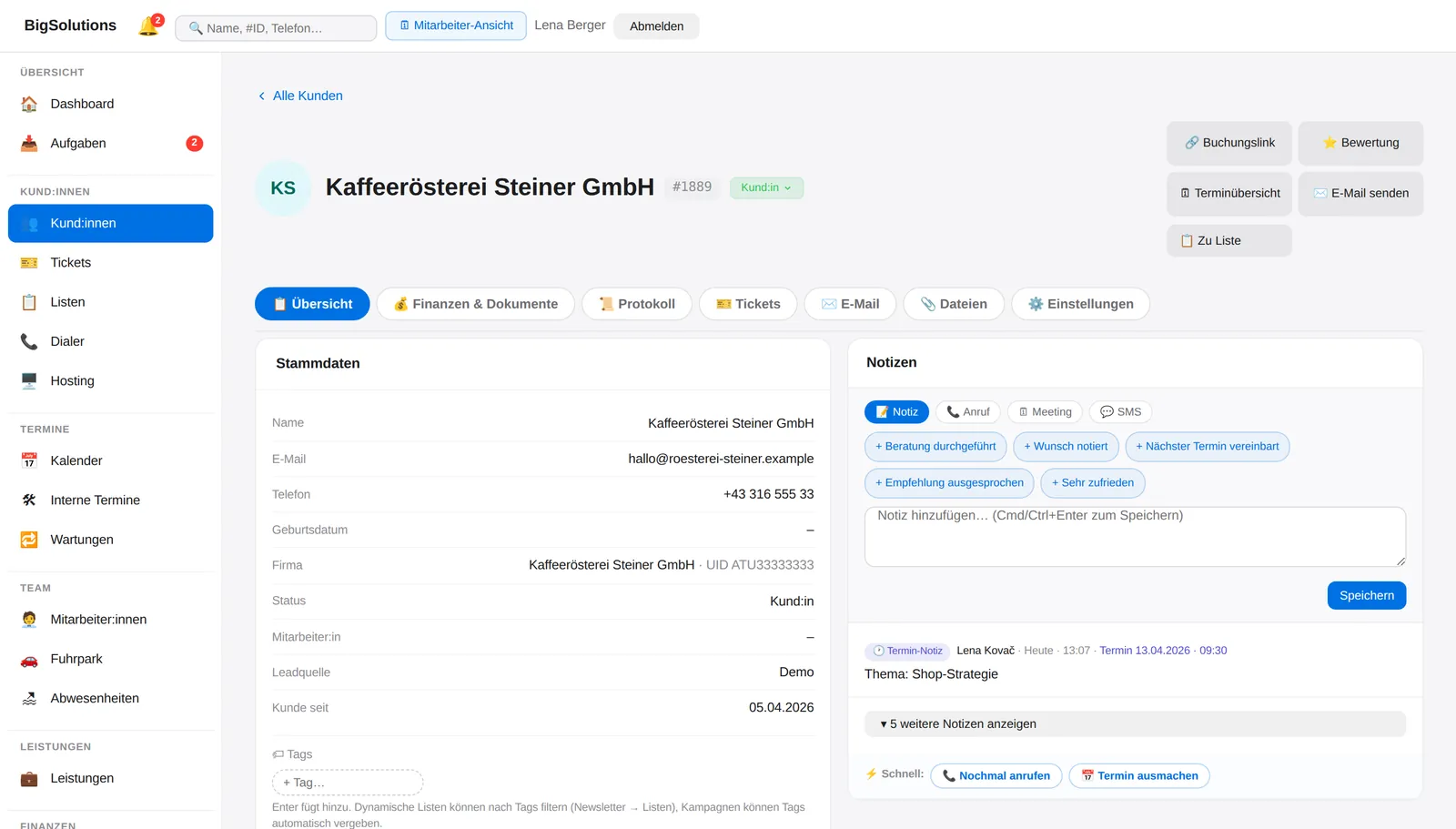
Task: Click the Mitarbeiter:innen person icon
Action: click(x=29, y=620)
